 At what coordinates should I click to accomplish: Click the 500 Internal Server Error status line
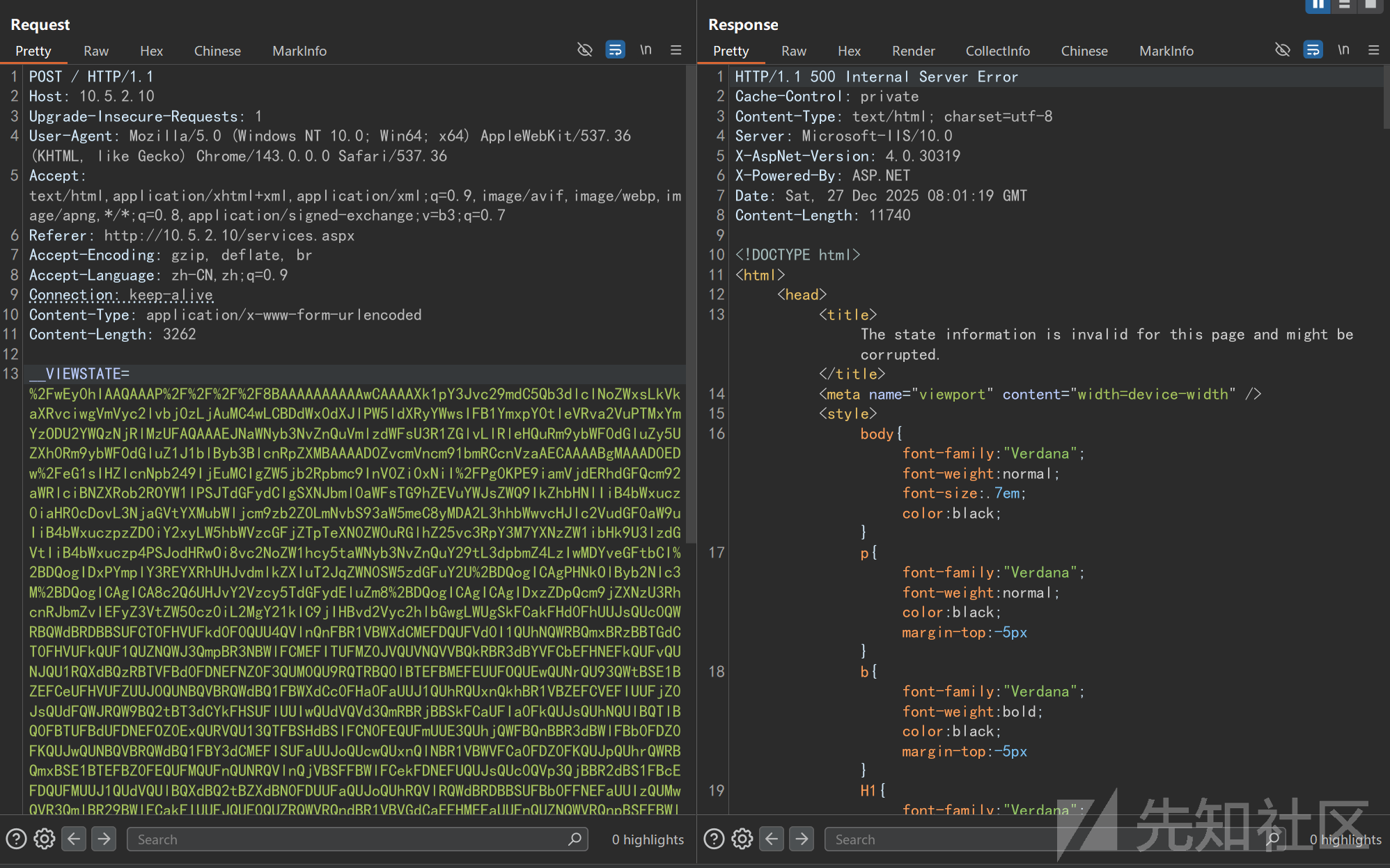877,77
